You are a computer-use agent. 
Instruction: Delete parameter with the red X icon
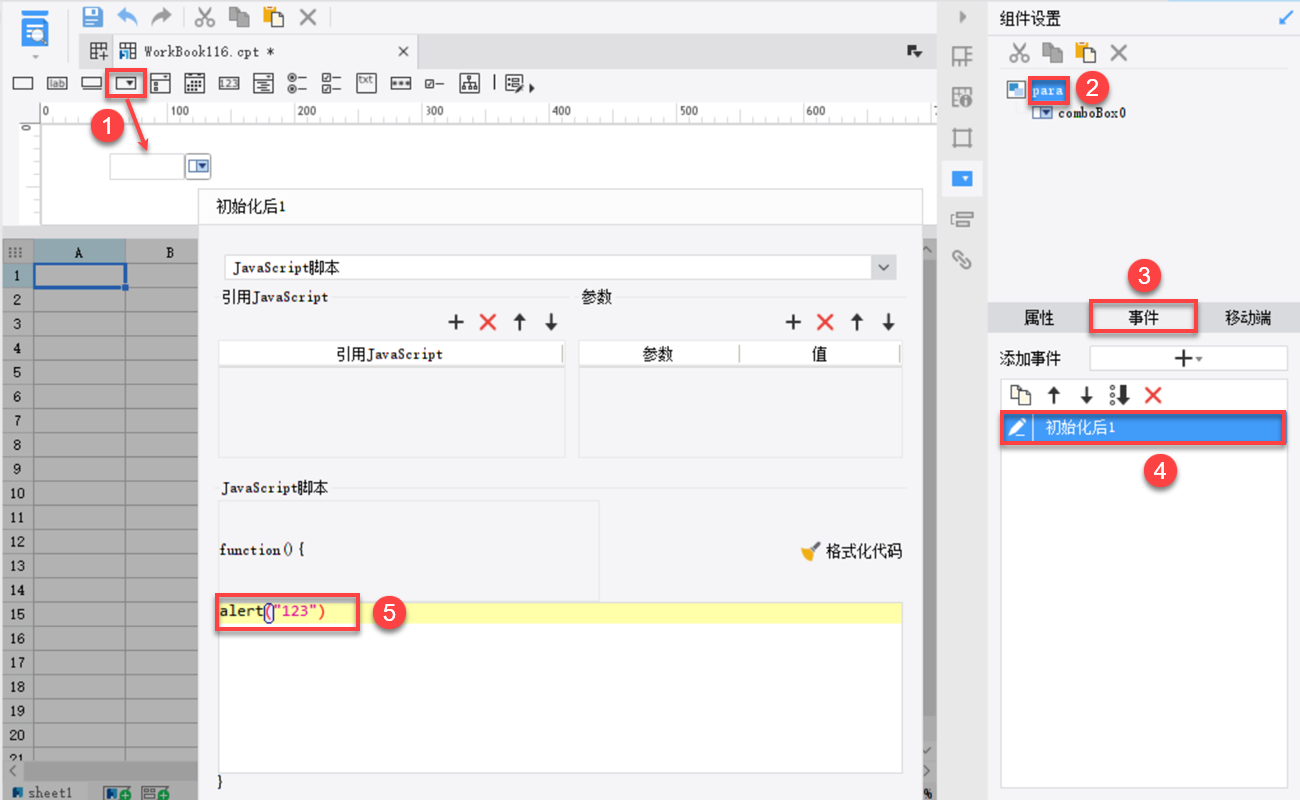pos(825,322)
